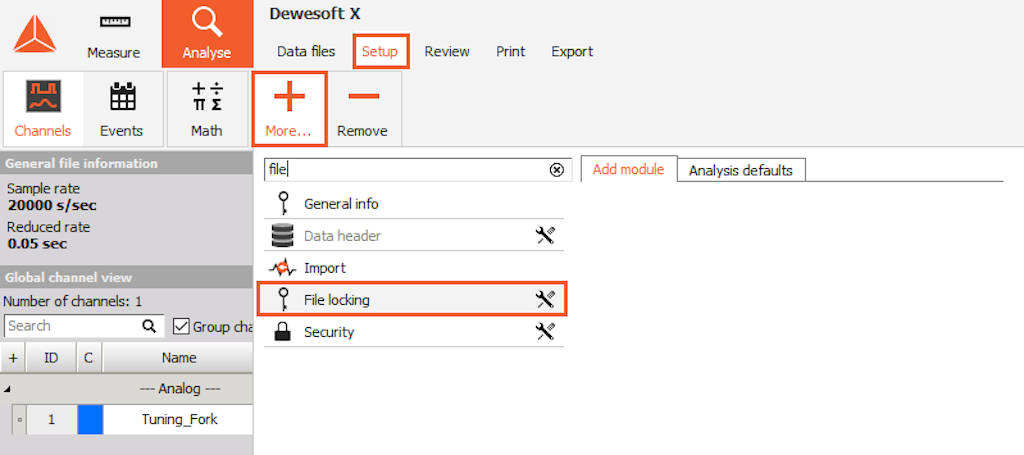This screenshot has width=1024, height=455.
Task: Open the Math module
Action: [207, 109]
